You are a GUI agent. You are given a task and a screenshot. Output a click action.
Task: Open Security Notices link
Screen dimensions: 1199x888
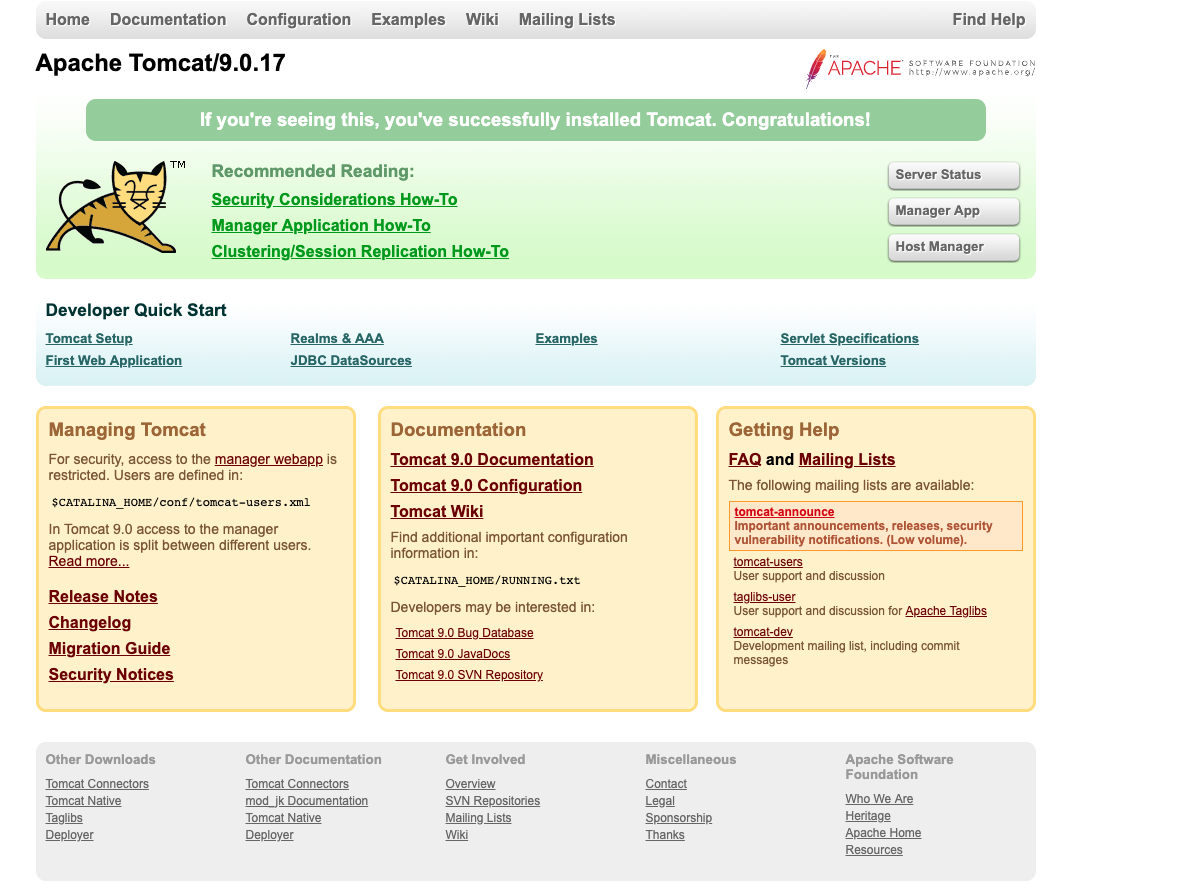coord(111,675)
